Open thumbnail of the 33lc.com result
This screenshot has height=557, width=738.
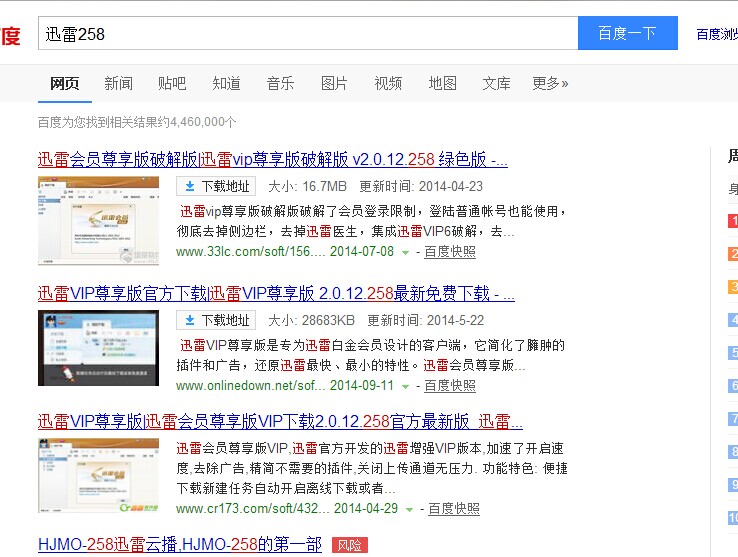click(98, 221)
